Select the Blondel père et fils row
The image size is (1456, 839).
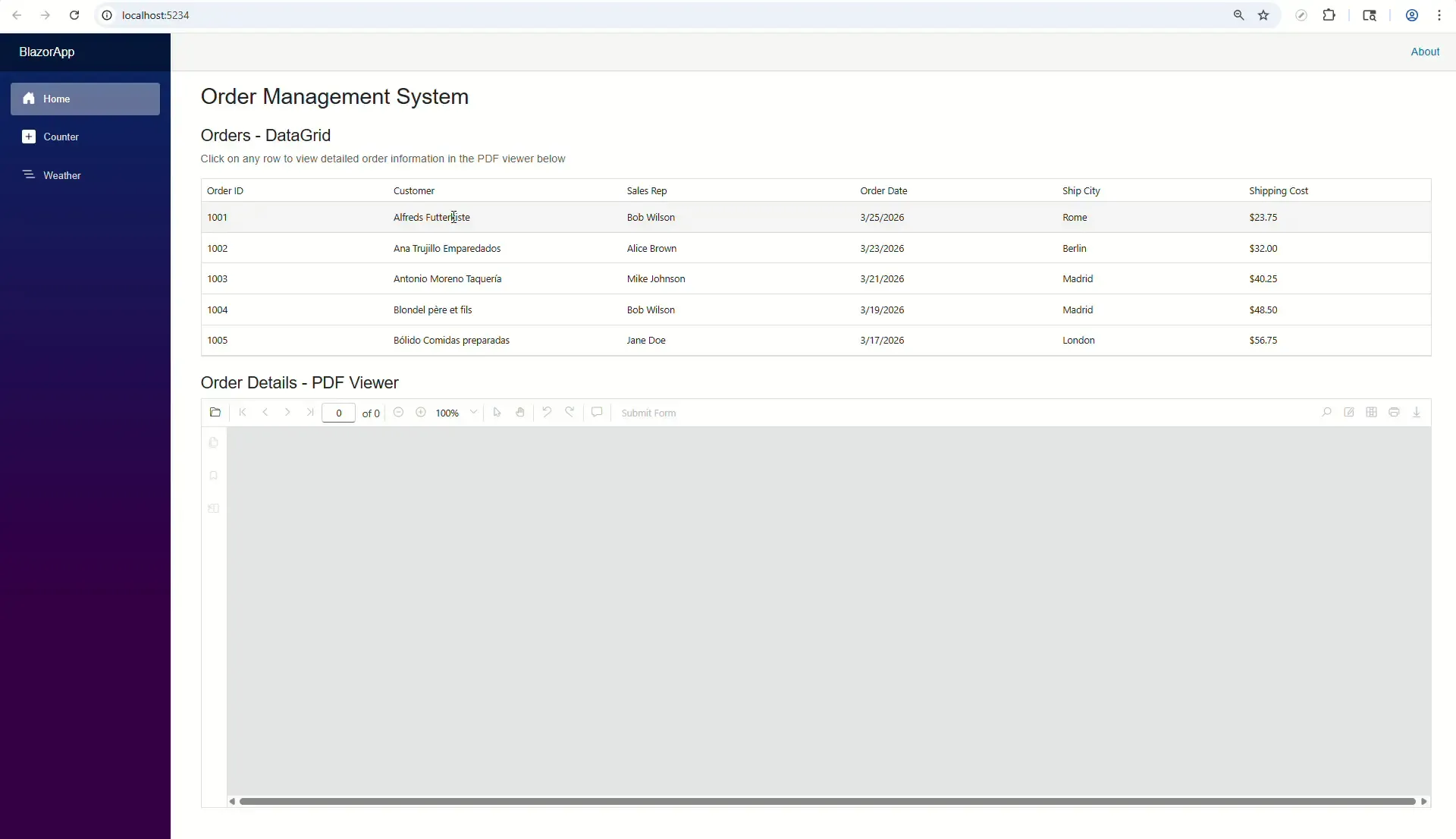pos(816,310)
